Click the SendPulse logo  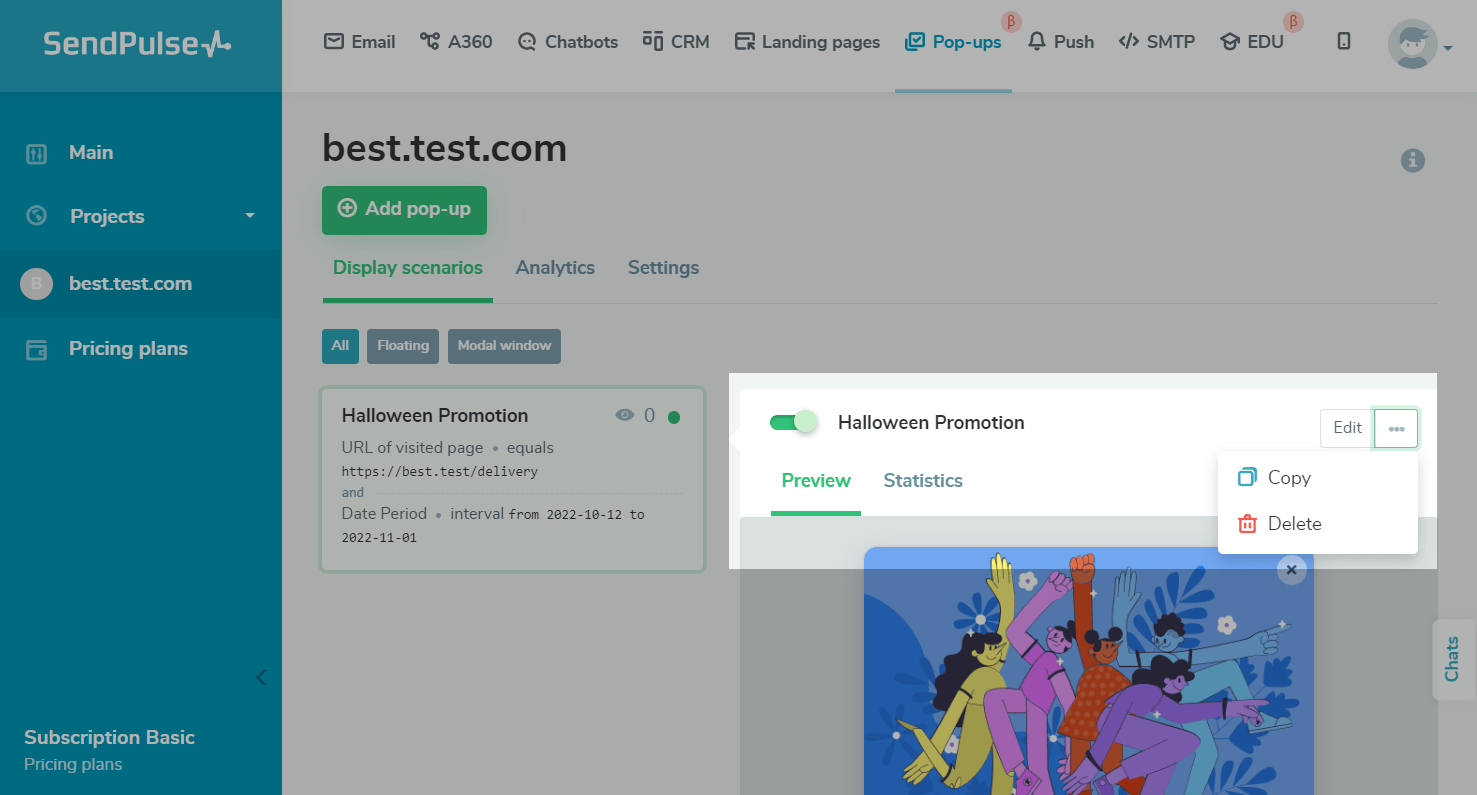(138, 44)
